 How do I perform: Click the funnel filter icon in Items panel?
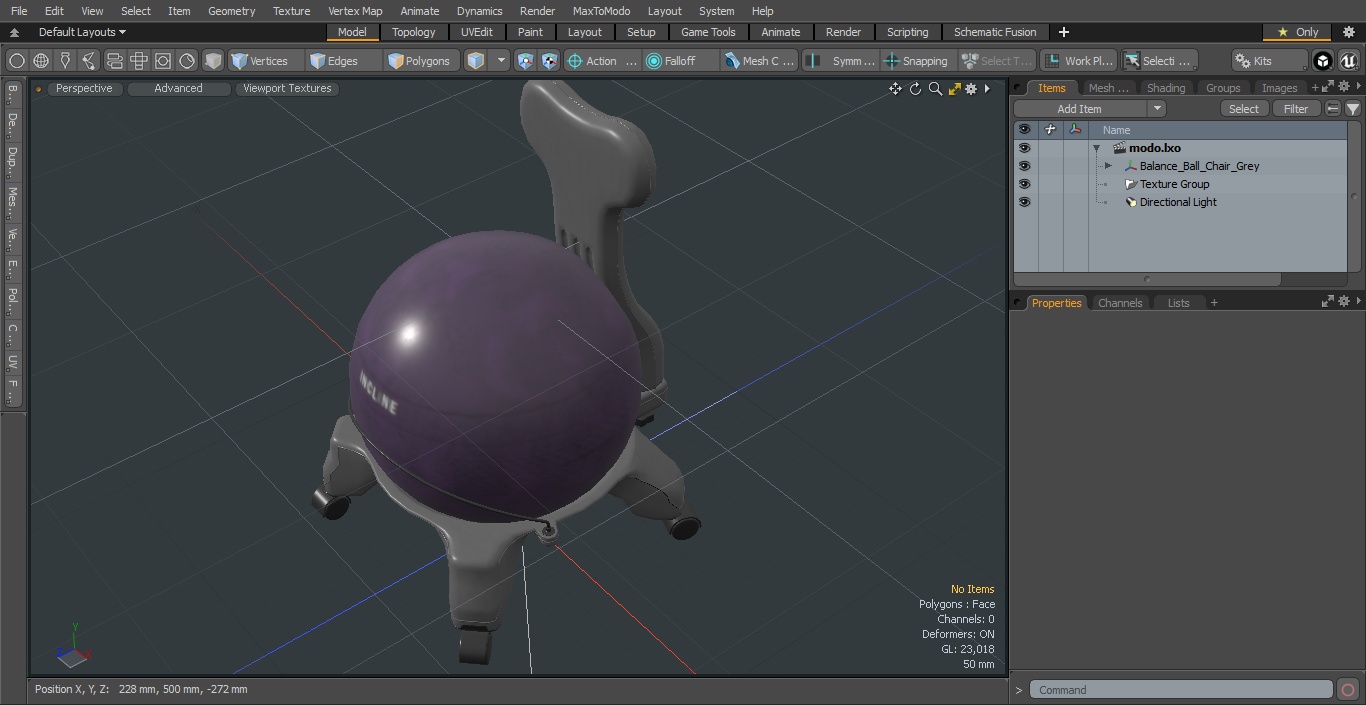coord(1352,109)
